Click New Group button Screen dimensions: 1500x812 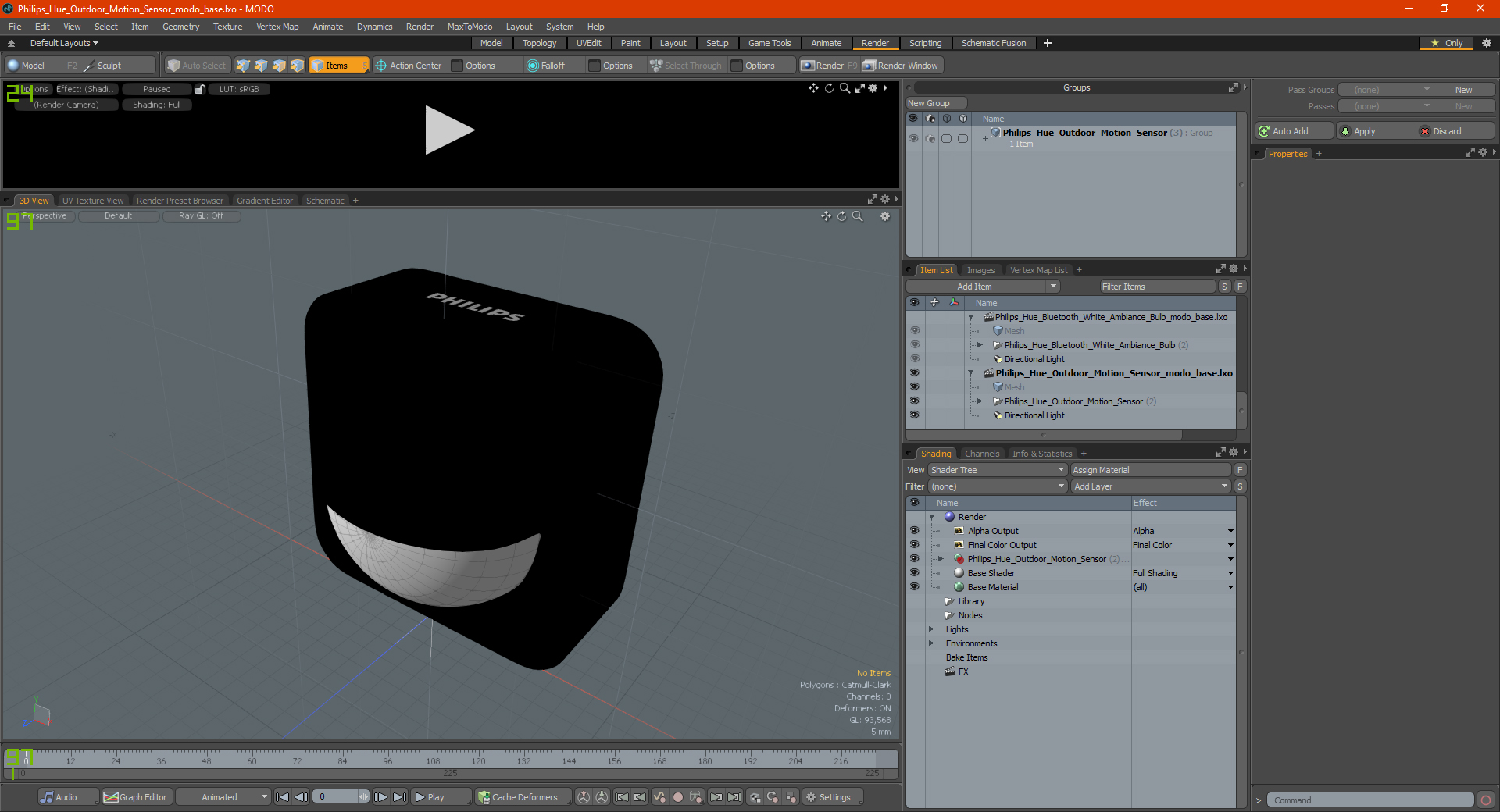click(936, 103)
